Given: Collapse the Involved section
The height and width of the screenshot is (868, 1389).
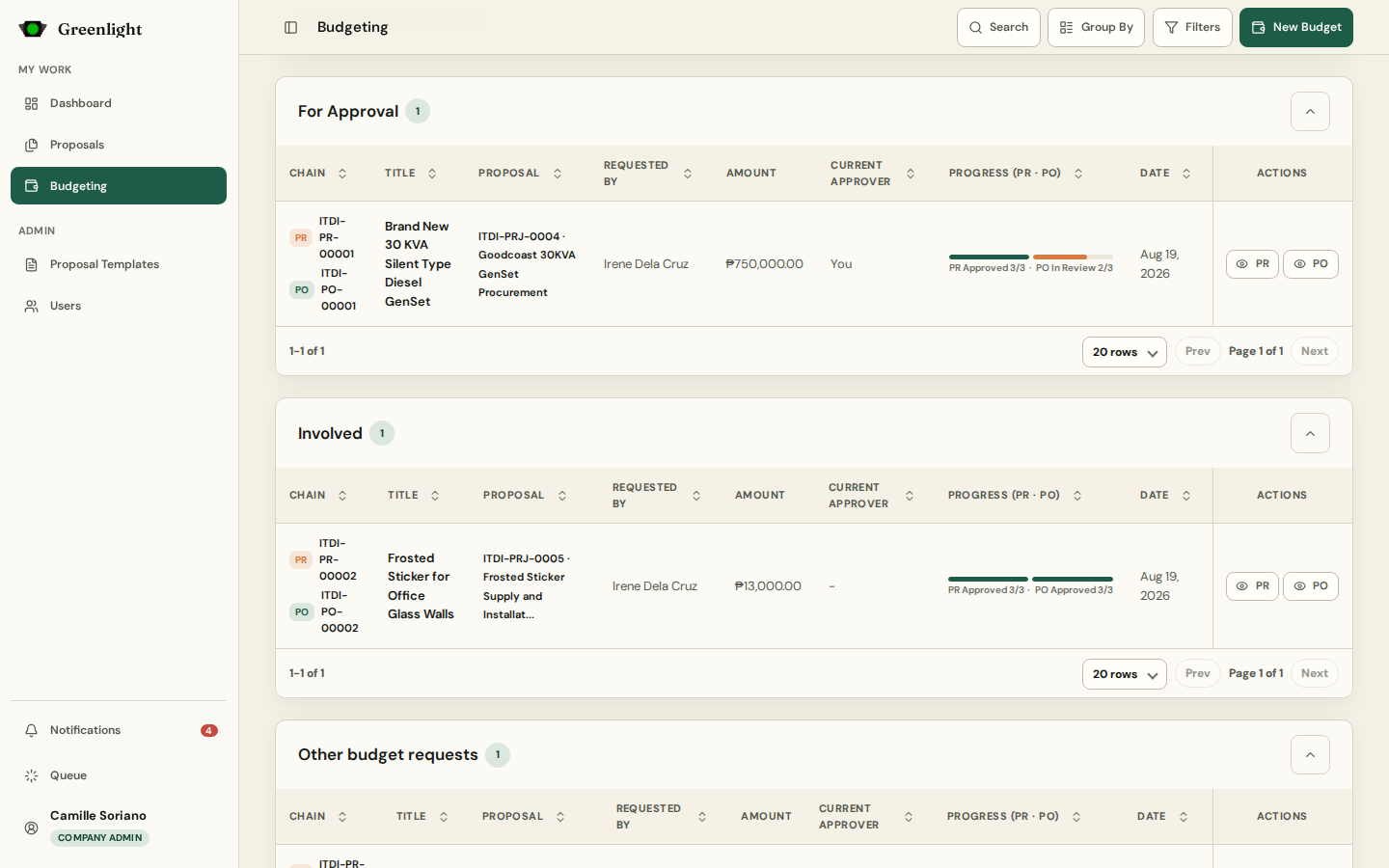Looking at the screenshot, I should [x=1310, y=434].
